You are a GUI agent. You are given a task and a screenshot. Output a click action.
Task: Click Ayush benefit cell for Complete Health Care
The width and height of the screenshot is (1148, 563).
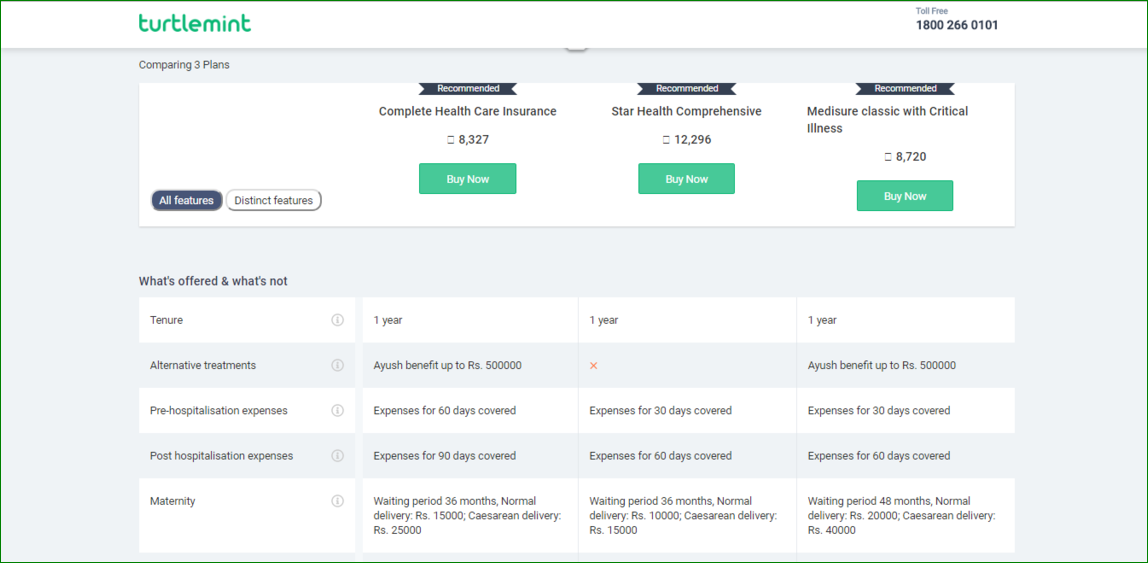[447, 365]
